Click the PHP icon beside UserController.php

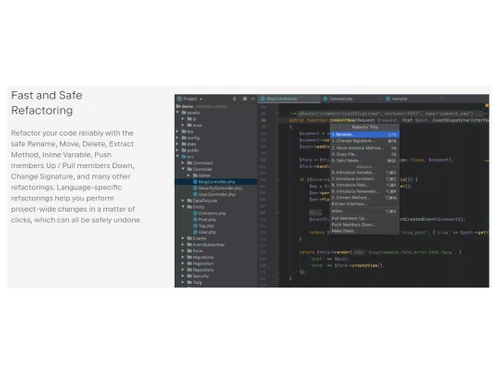[195, 194]
